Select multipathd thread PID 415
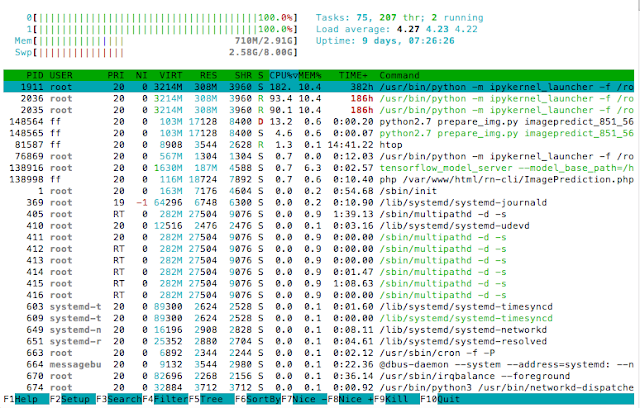The image size is (640, 408). 318,284
